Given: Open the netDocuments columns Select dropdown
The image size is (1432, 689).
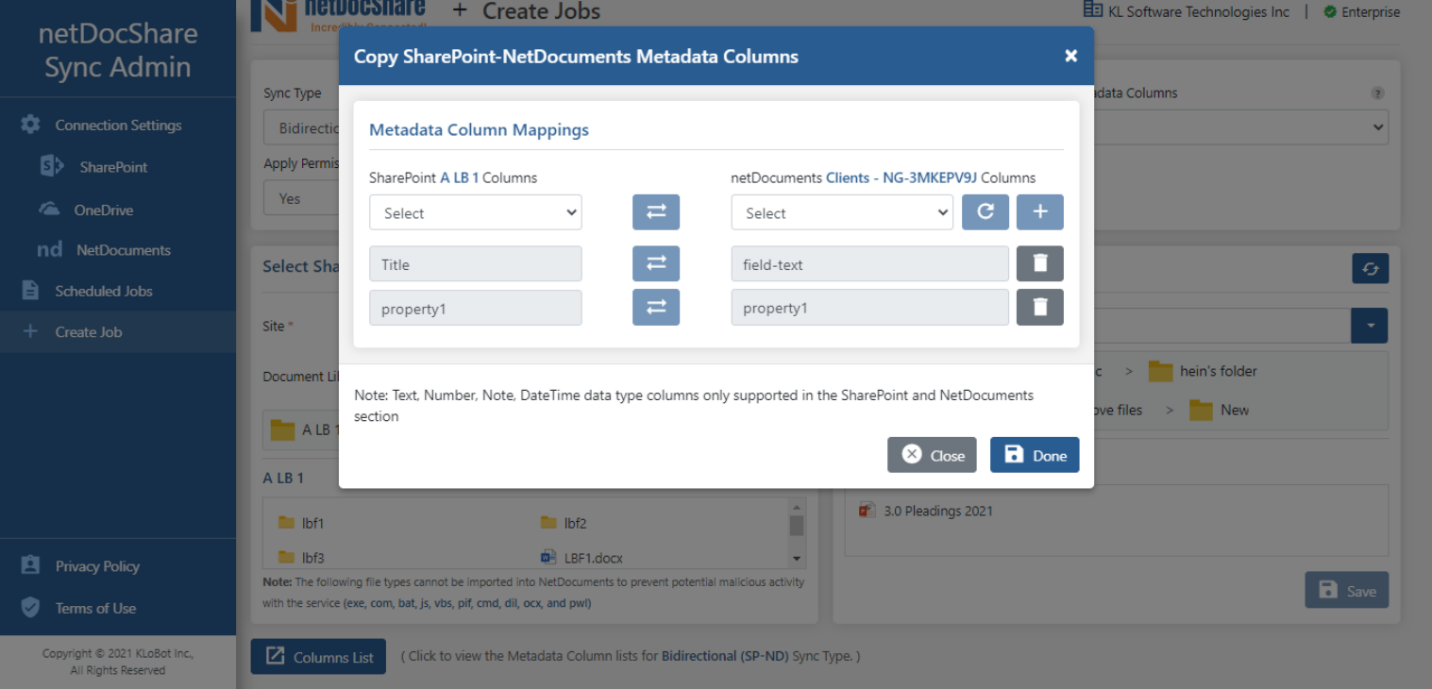Looking at the screenshot, I should click(842, 212).
